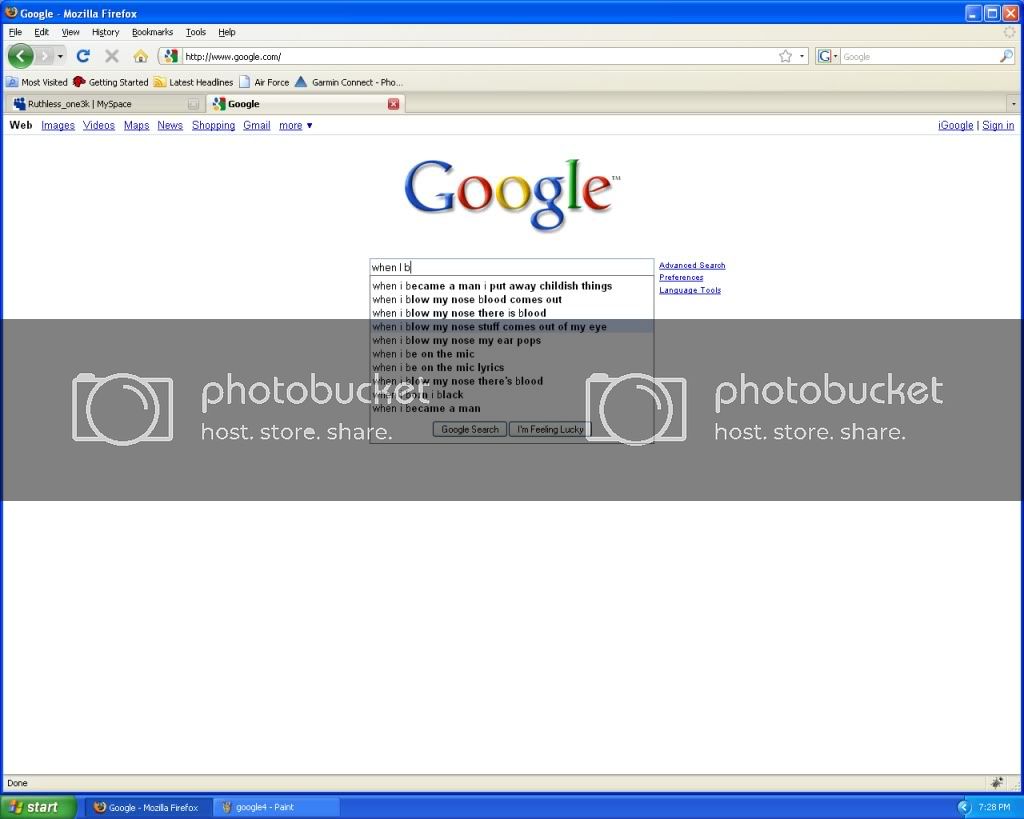This screenshot has width=1024, height=819.
Task: Click the Language Tools link
Action: coord(690,290)
